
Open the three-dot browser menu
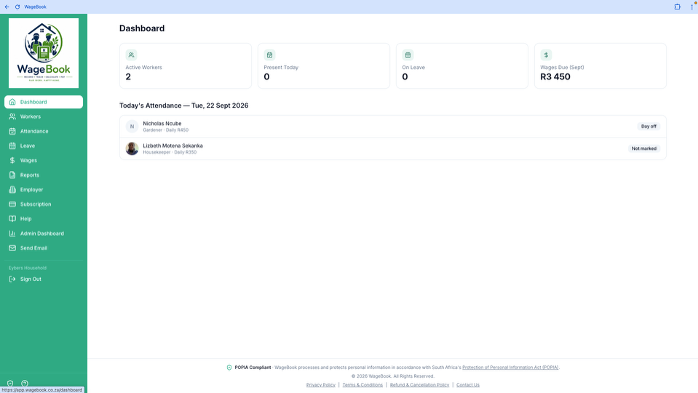pos(692,7)
